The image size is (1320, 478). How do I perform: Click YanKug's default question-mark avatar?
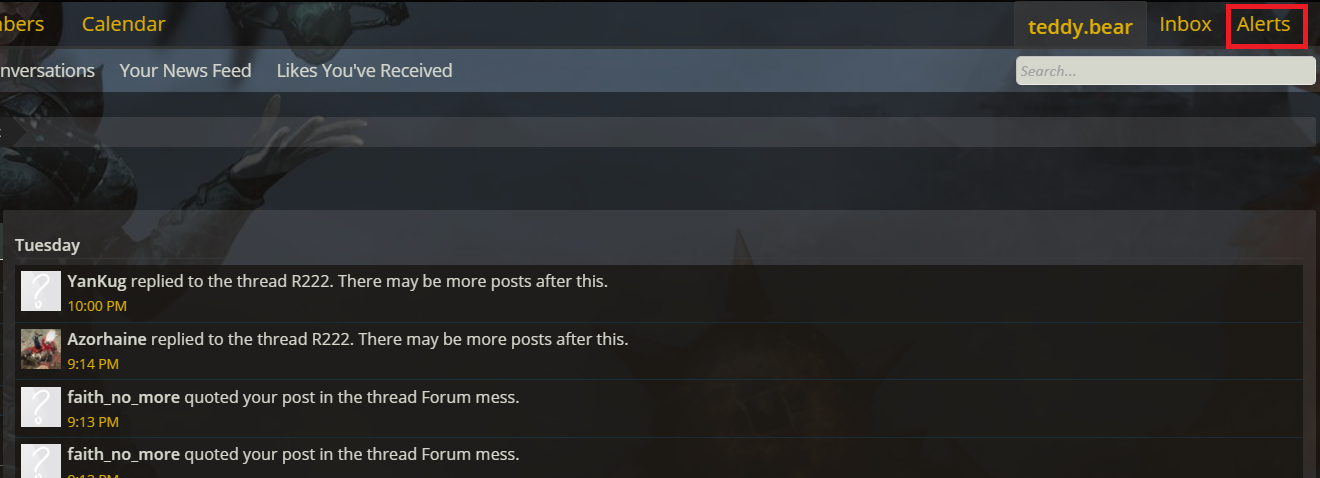click(41, 291)
